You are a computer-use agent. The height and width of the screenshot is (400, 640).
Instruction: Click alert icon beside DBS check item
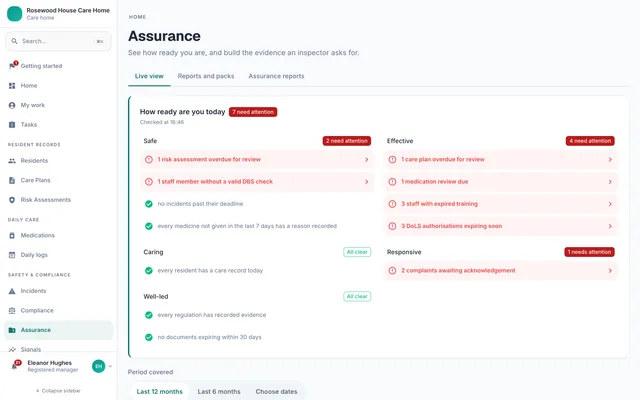149,182
